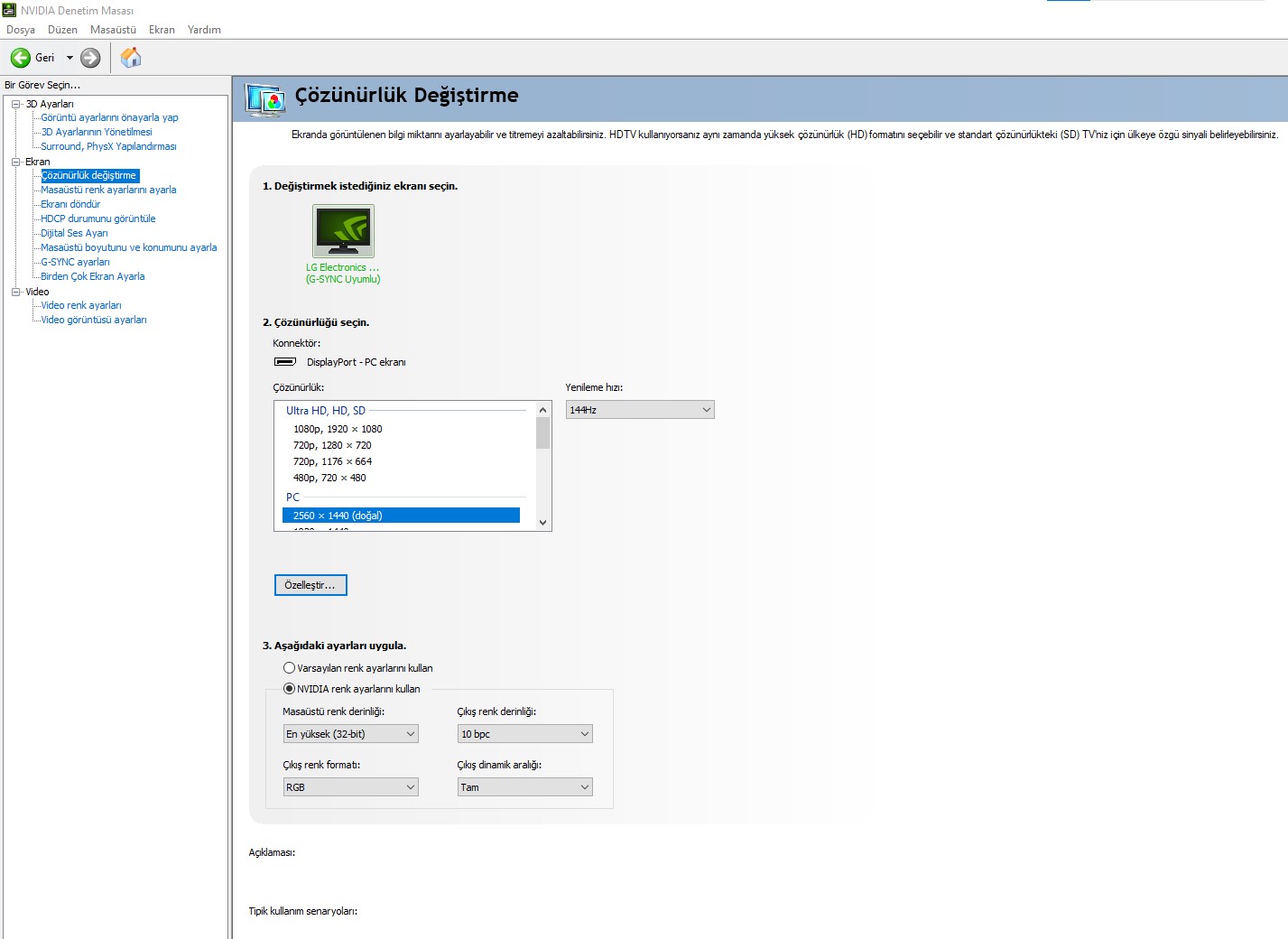
Task: Open 'G-SYNC ayarları' page
Action: point(75,262)
